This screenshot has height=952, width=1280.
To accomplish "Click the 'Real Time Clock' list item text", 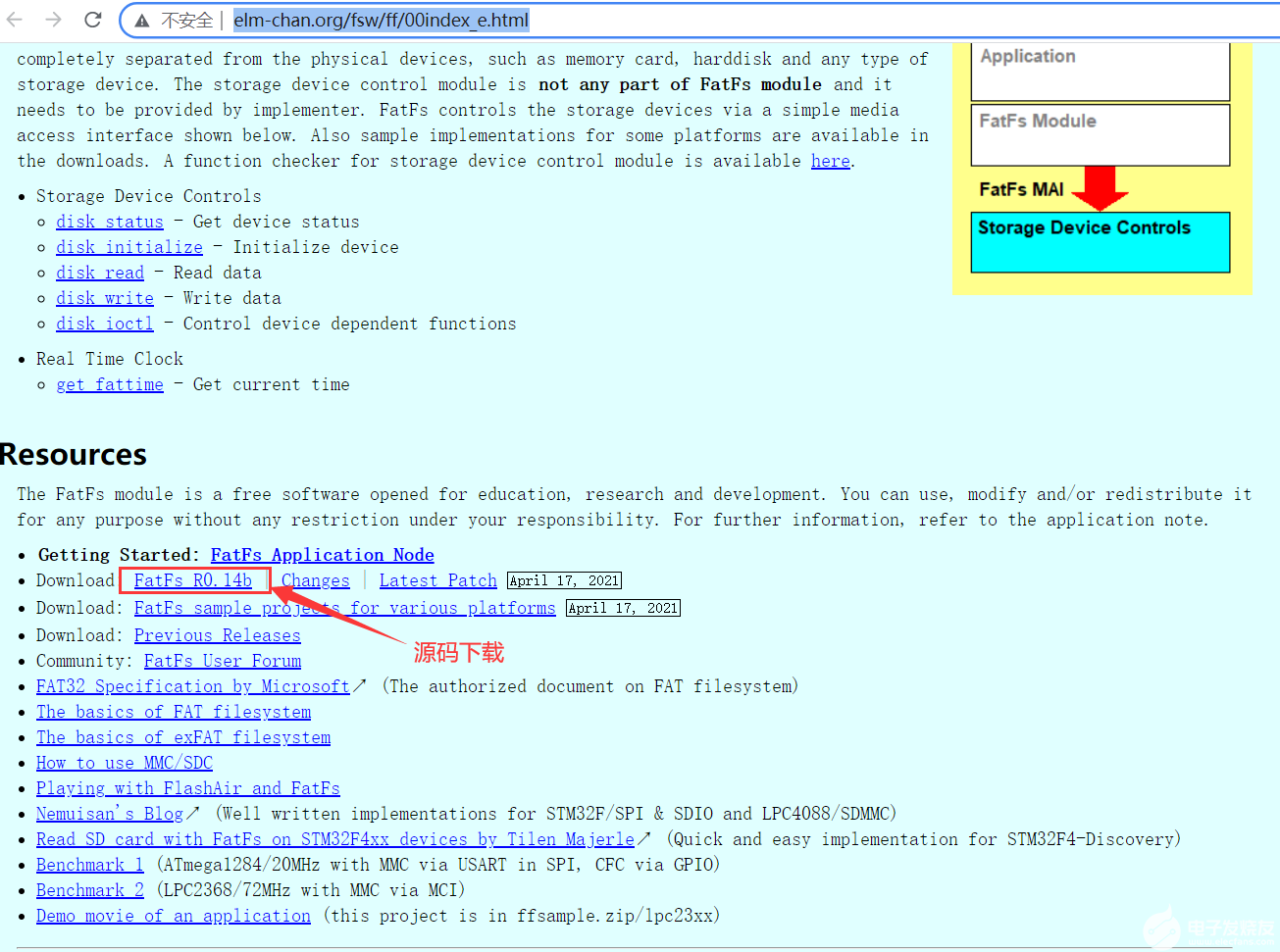I will [110, 359].
